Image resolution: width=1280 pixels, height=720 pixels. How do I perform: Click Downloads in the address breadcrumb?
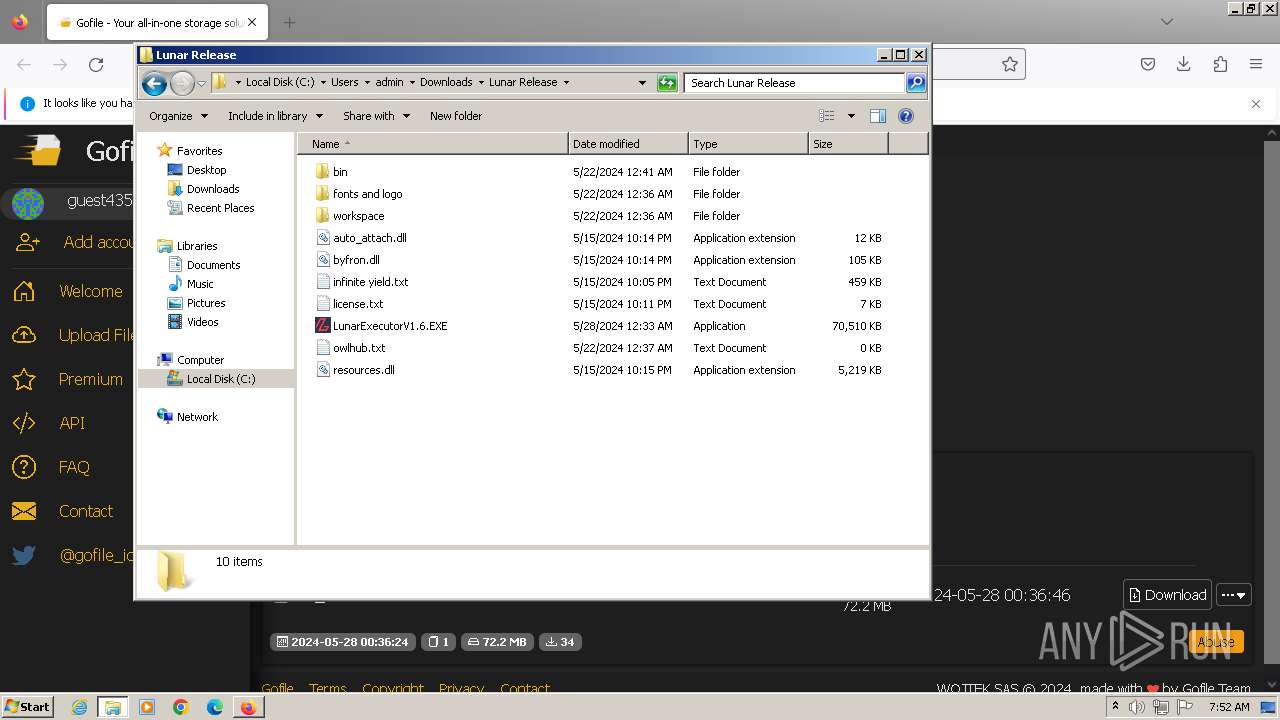coord(446,83)
